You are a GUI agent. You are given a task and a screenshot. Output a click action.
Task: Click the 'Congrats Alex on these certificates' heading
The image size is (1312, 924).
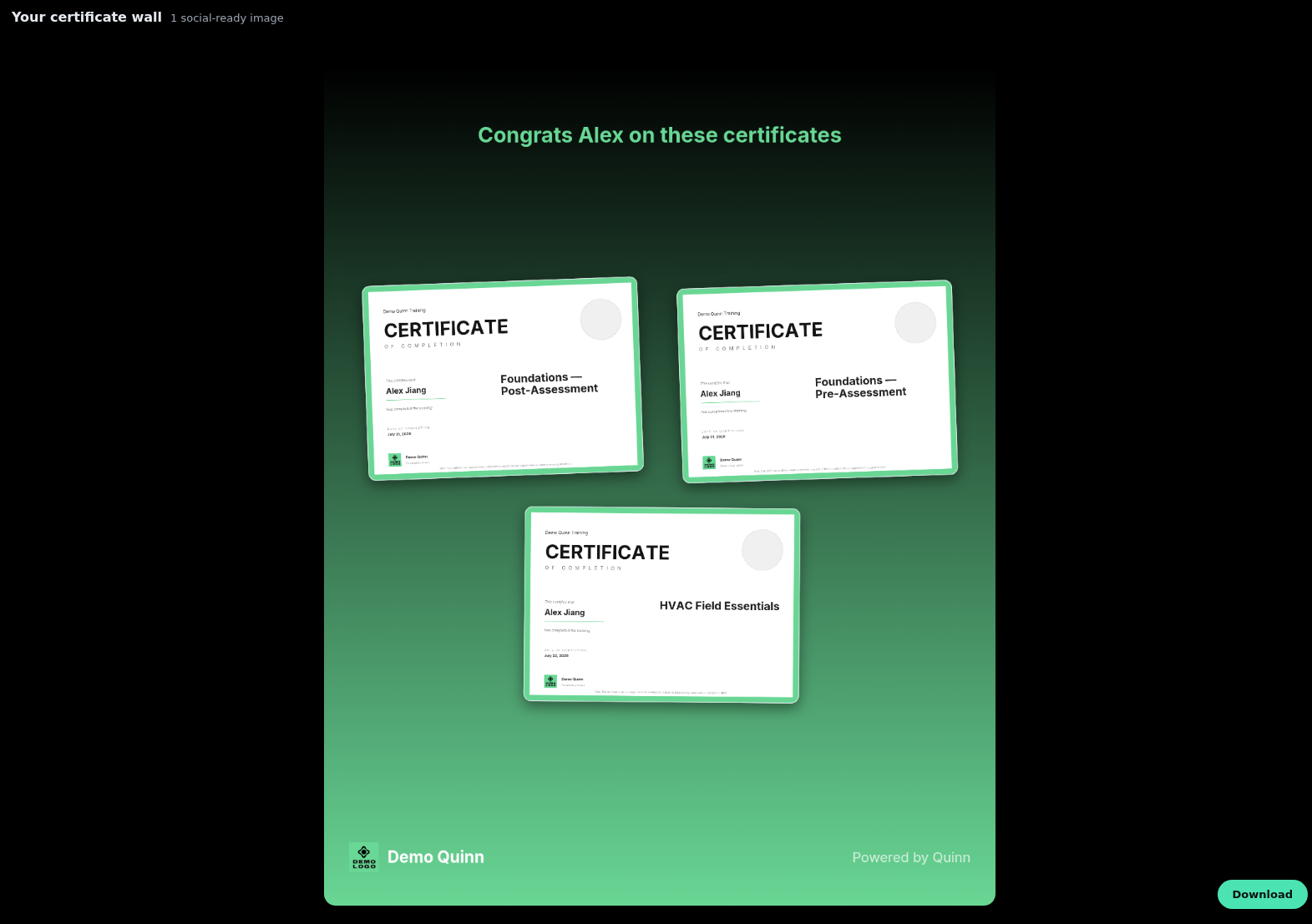point(660,135)
